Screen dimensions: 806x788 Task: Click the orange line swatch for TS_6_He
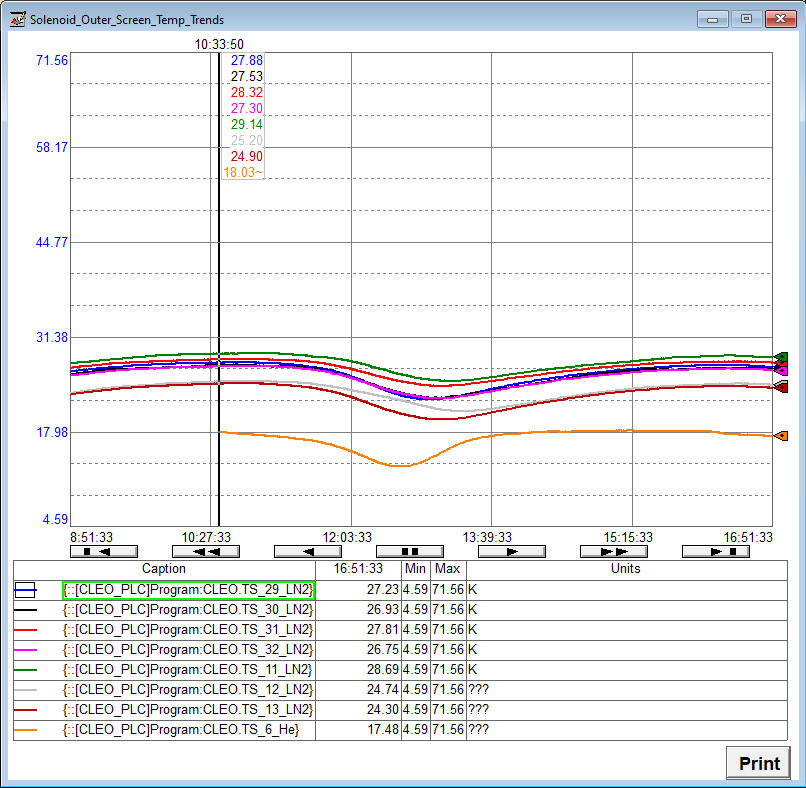26,730
